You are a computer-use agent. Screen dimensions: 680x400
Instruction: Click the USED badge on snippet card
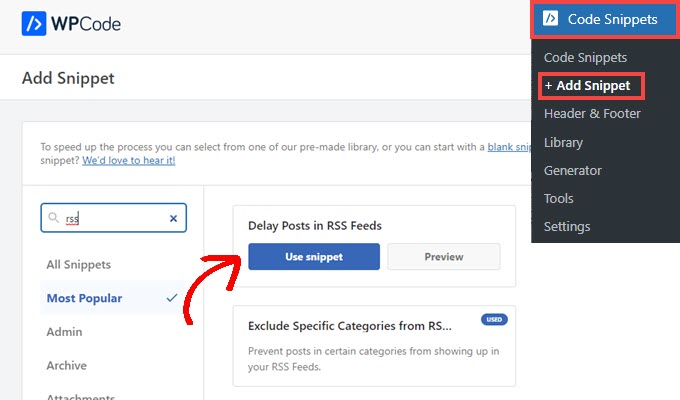click(493, 320)
